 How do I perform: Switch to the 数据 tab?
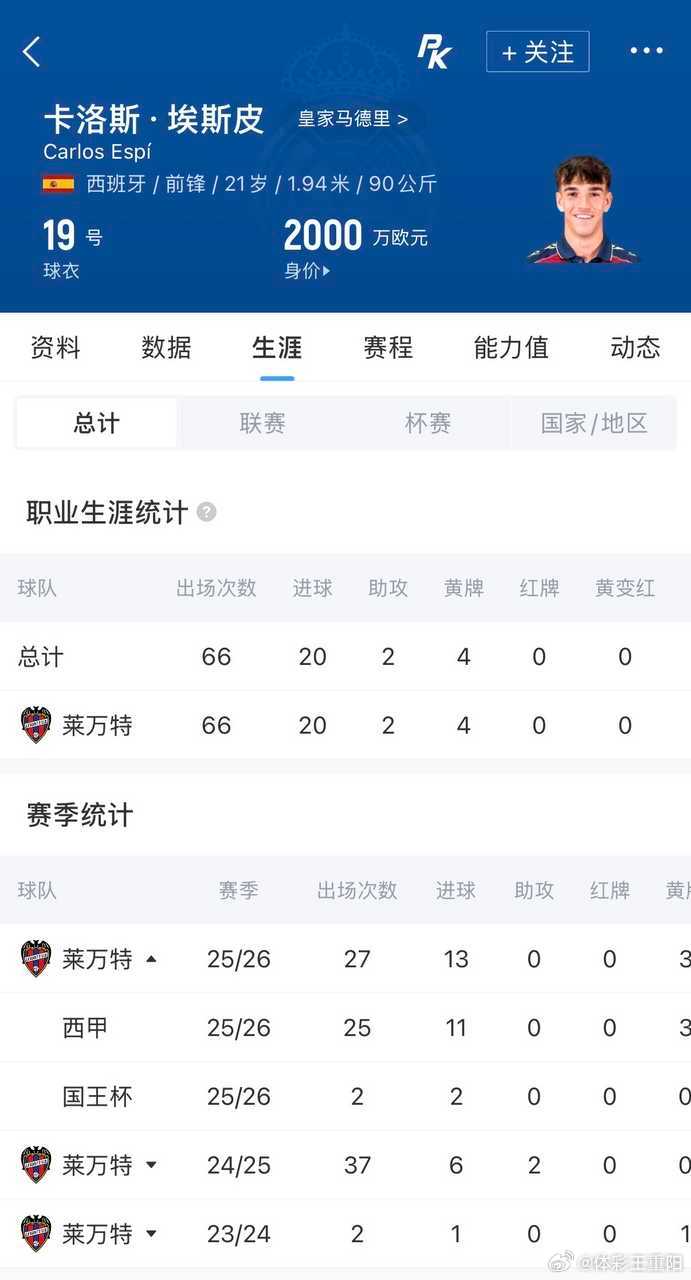click(x=166, y=347)
